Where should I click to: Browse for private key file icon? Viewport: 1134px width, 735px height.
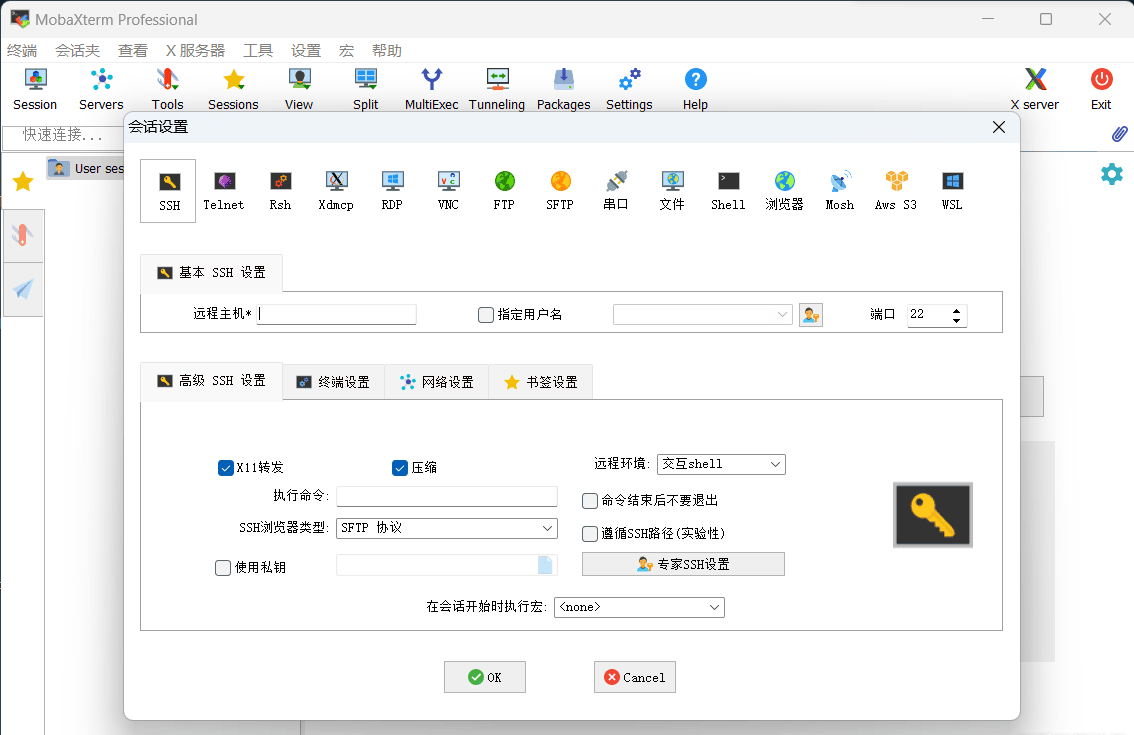pyautogui.click(x=545, y=565)
